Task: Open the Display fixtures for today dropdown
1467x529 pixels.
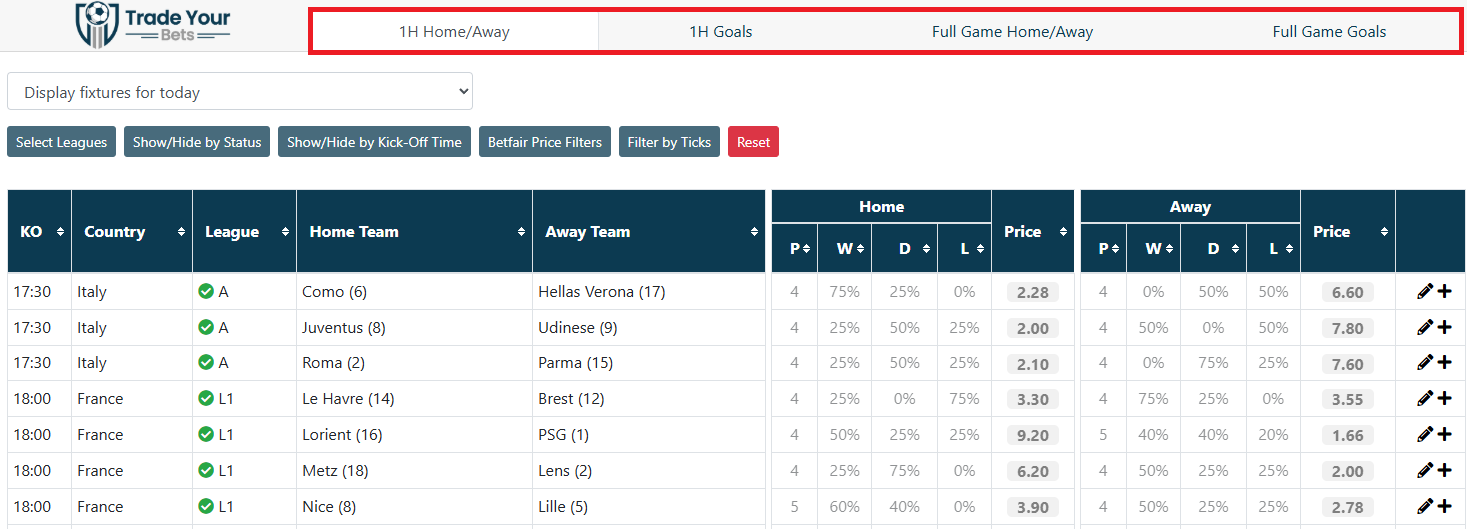Action: click(x=240, y=92)
